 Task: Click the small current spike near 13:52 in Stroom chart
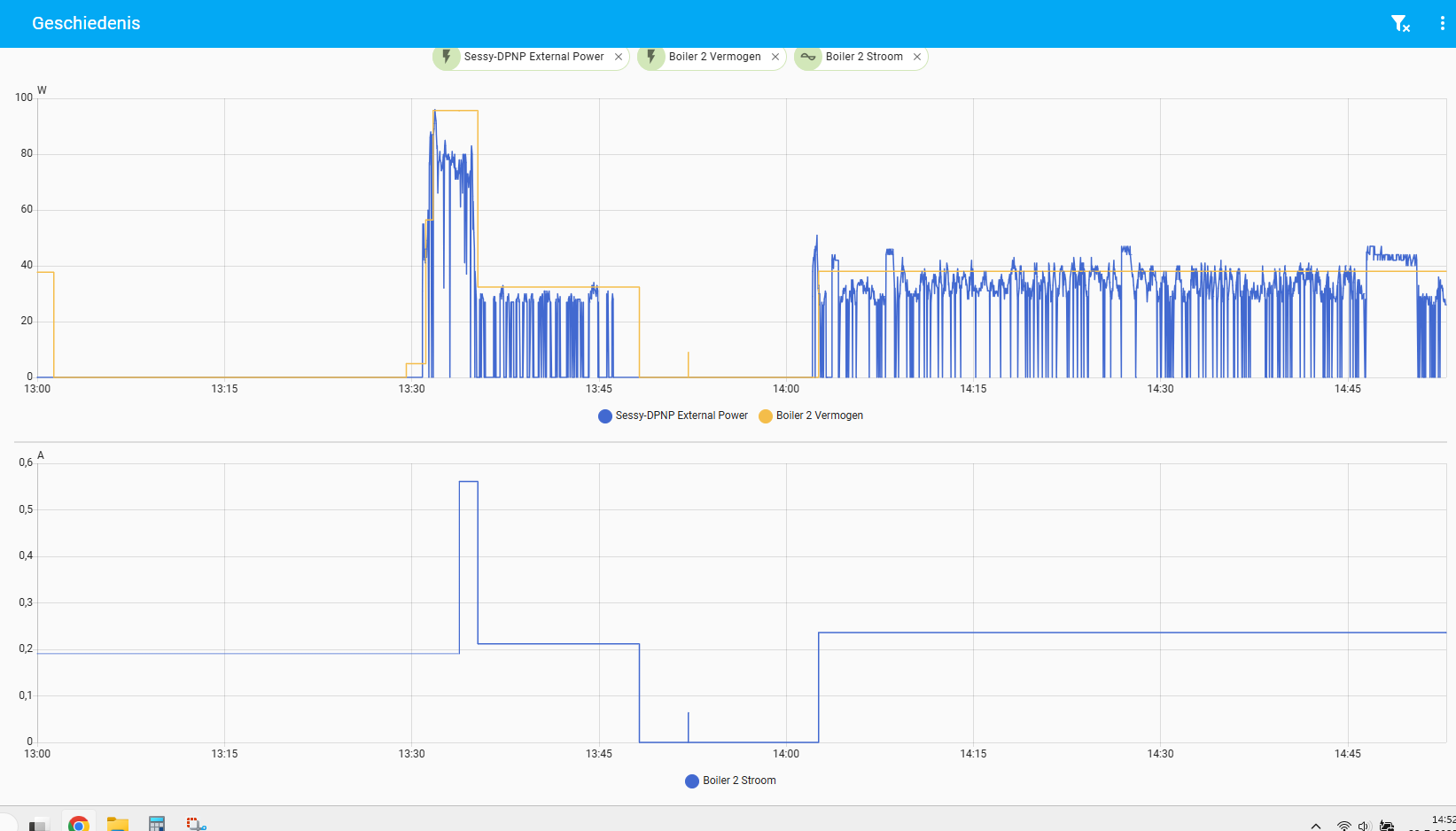tap(688, 727)
